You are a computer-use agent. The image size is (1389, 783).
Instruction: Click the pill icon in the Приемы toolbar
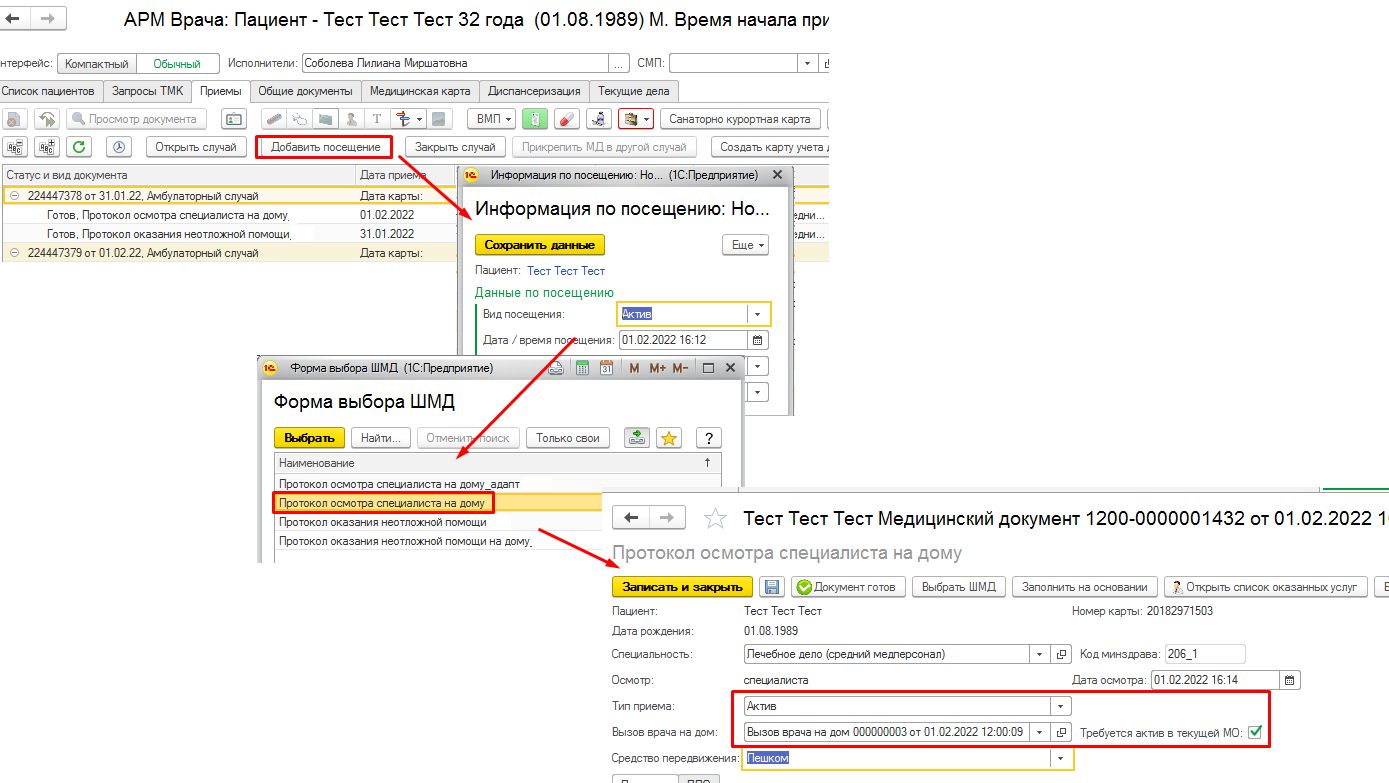[x=567, y=119]
